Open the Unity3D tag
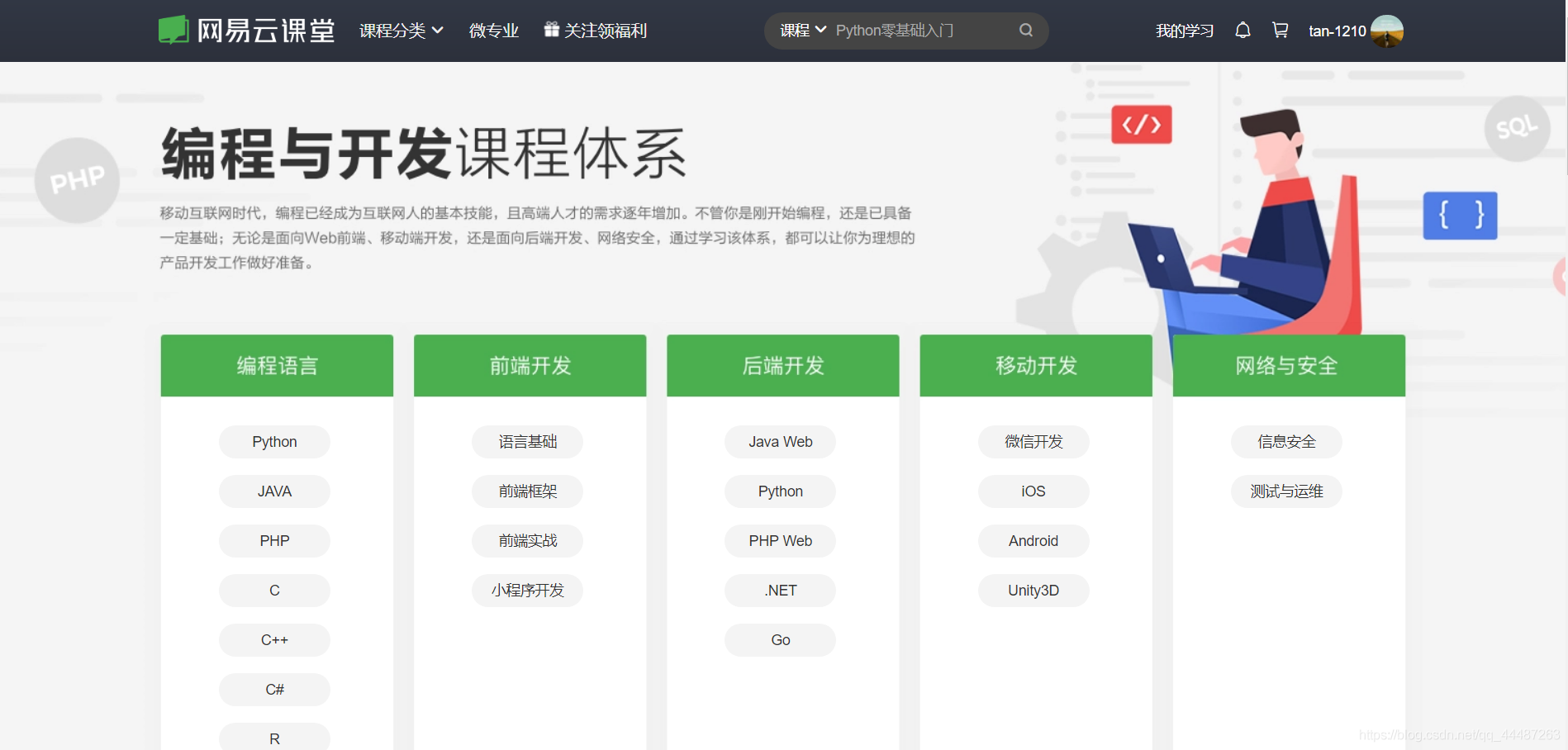Image resolution: width=1568 pixels, height=750 pixels. (x=1033, y=591)
